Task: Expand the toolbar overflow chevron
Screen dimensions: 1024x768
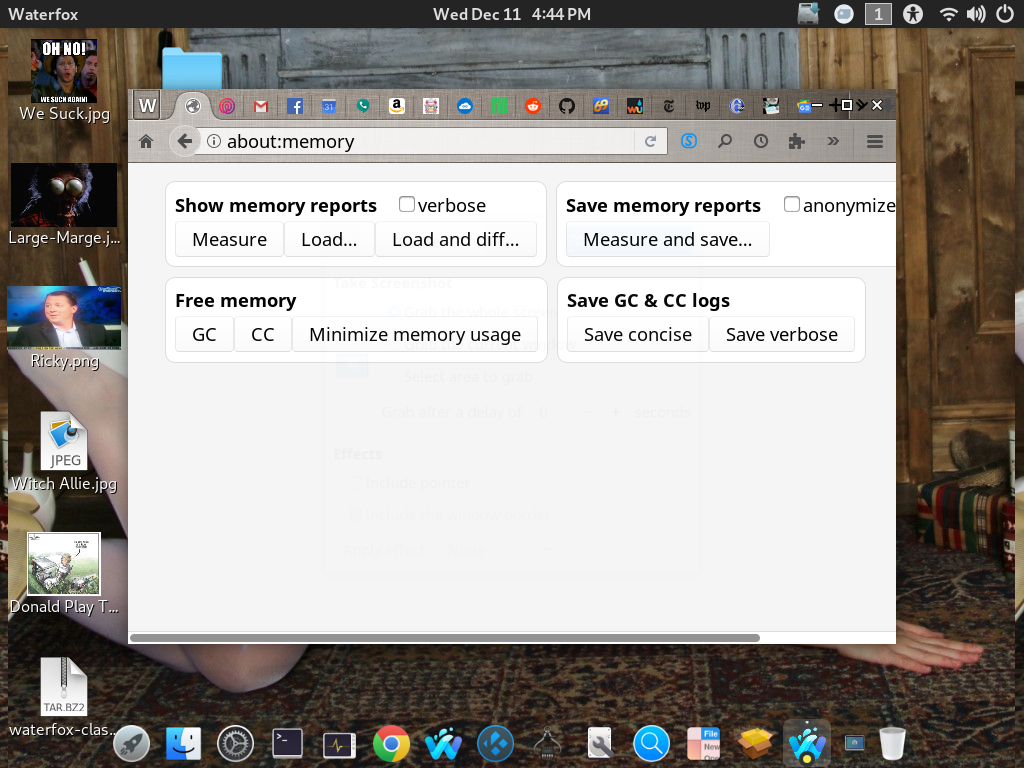Action: point(833,141)
